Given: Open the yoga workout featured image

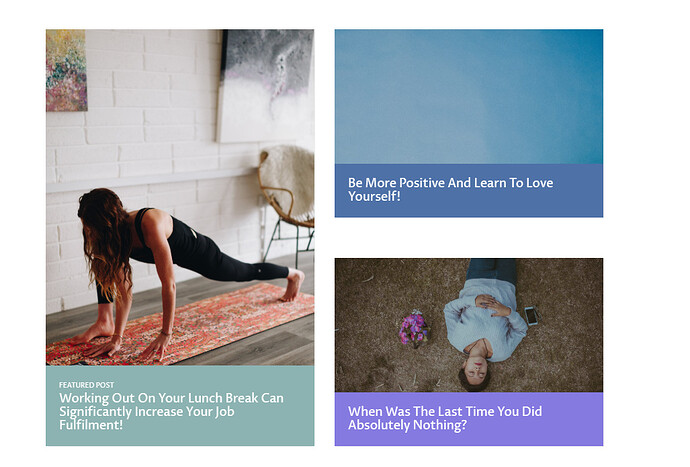Looking at the screenshot, I should tap(180, 197).
